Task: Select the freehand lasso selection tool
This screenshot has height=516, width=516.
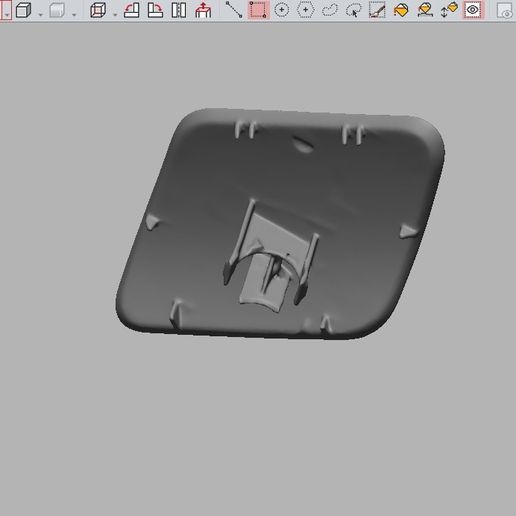Action: coord(330,10)
